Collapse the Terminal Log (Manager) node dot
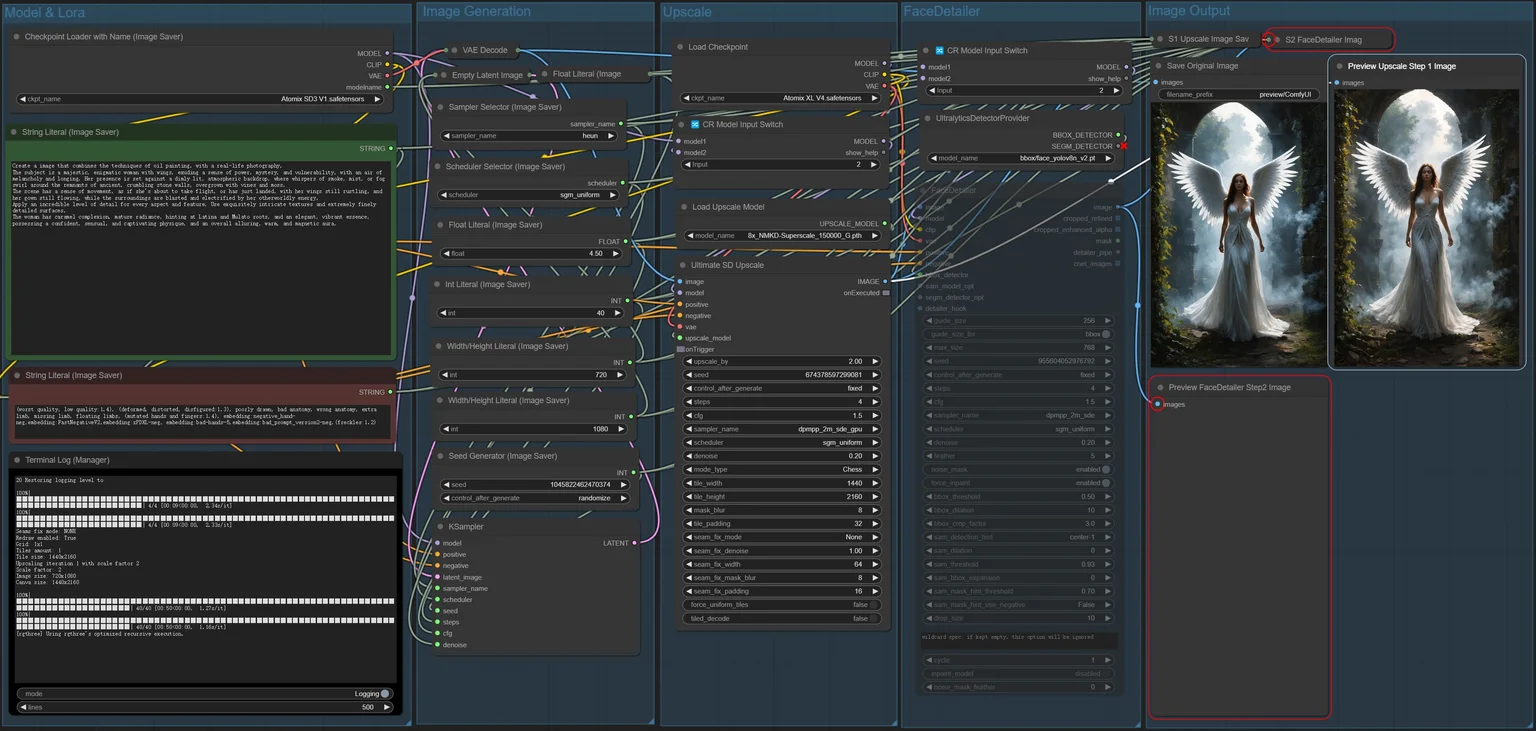1536x731 pixels. pyautogui.click(x=17, y=460)
